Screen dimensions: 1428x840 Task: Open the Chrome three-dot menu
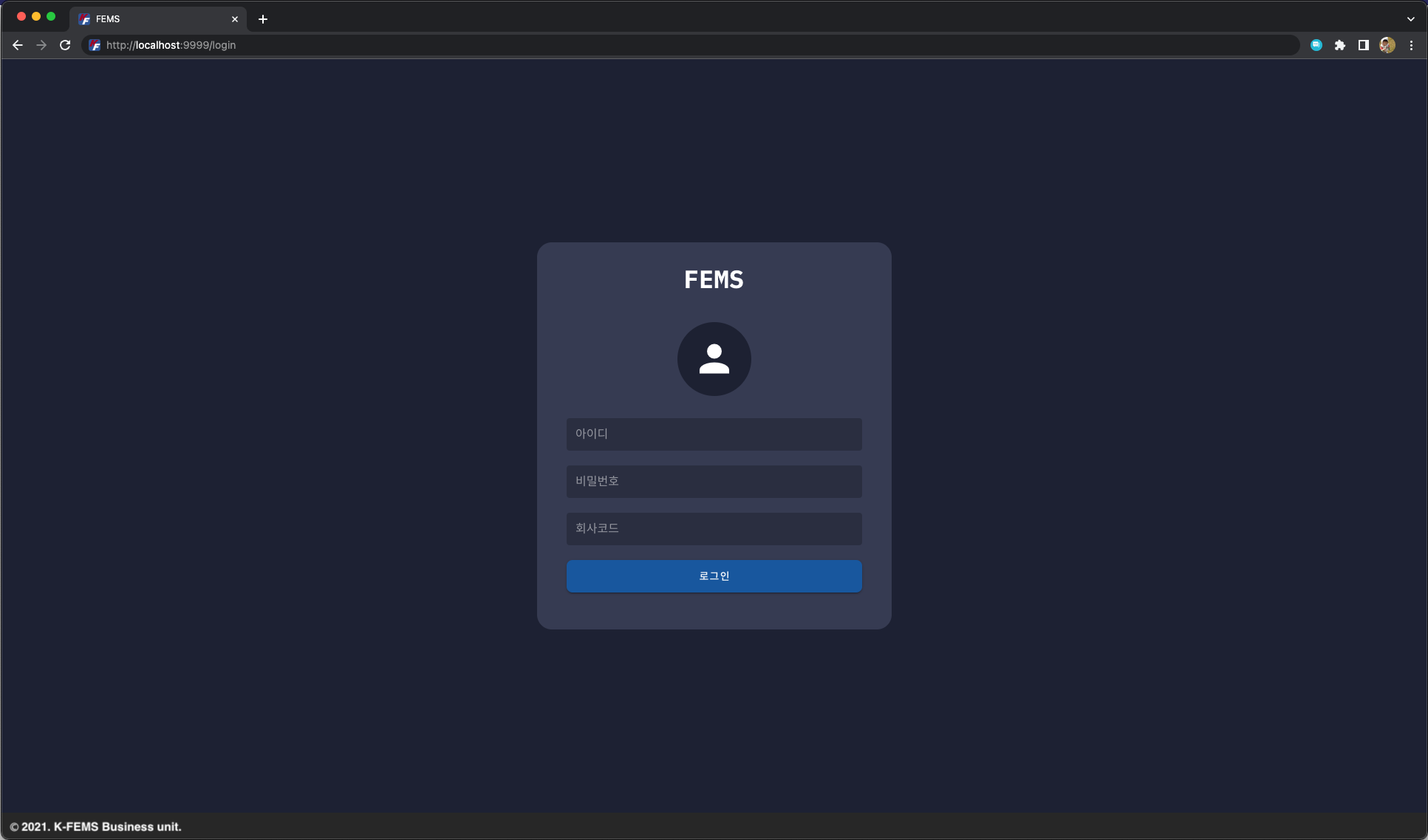(x=1411, y=45)
